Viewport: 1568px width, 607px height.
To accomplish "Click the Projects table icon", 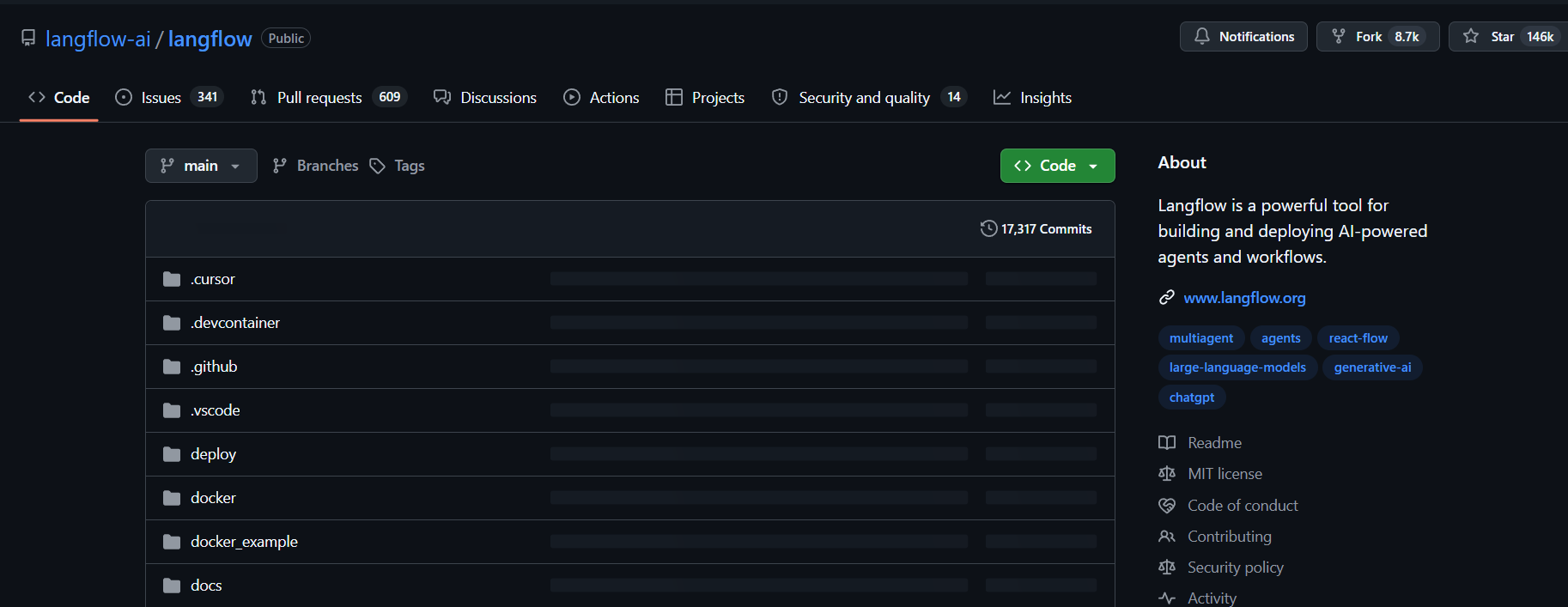I will click(674, 97).
